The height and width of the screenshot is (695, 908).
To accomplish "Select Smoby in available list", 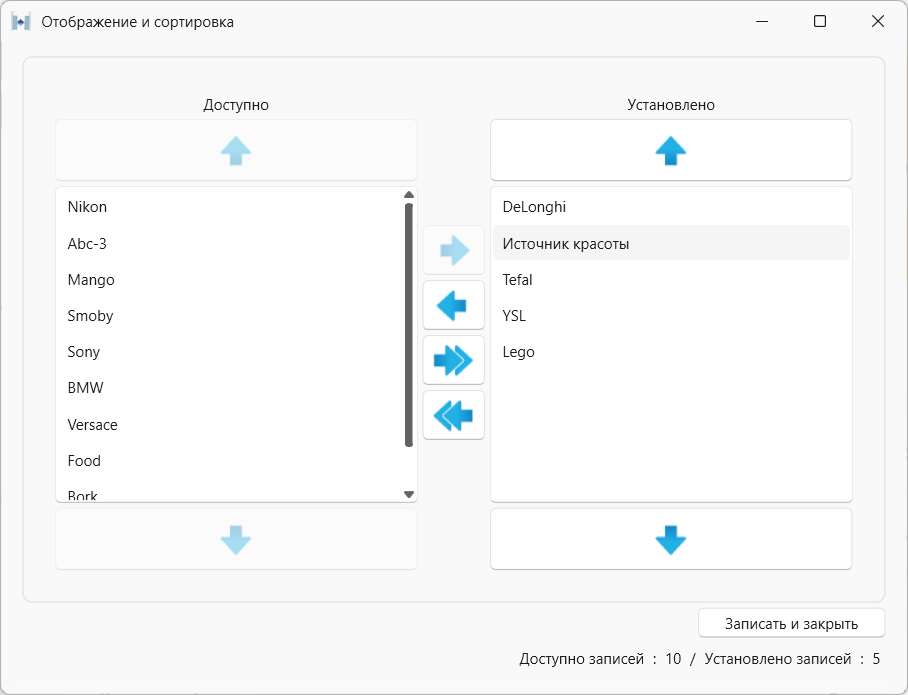I will (x=230, y=316).
